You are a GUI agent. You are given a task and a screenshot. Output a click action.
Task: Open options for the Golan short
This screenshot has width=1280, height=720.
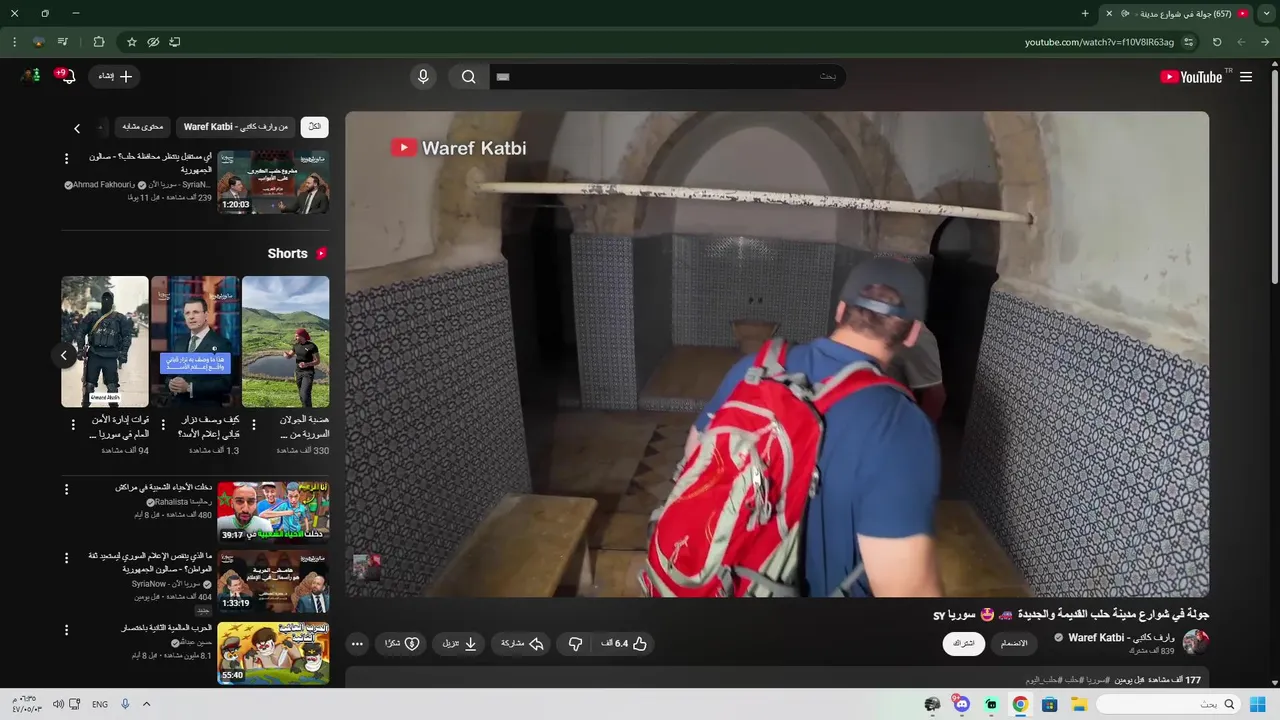[x=253, y=425]
